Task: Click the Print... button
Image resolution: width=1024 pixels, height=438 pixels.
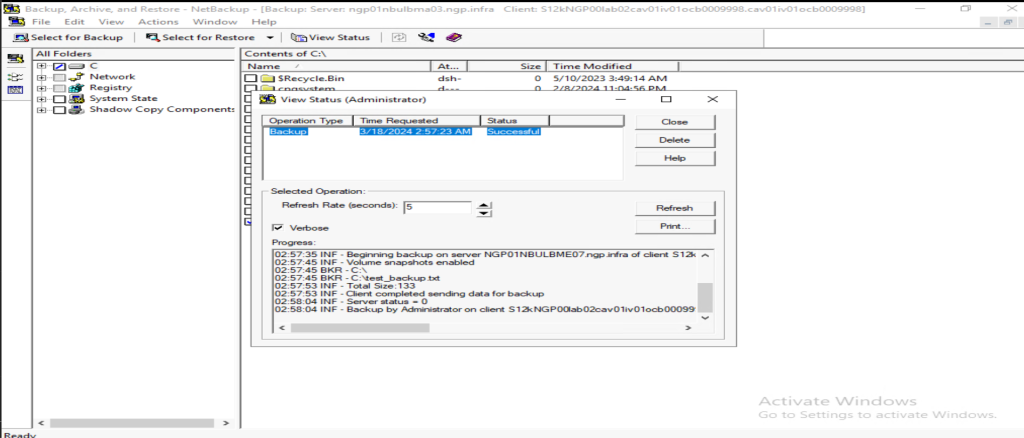Action: point(675,226)
